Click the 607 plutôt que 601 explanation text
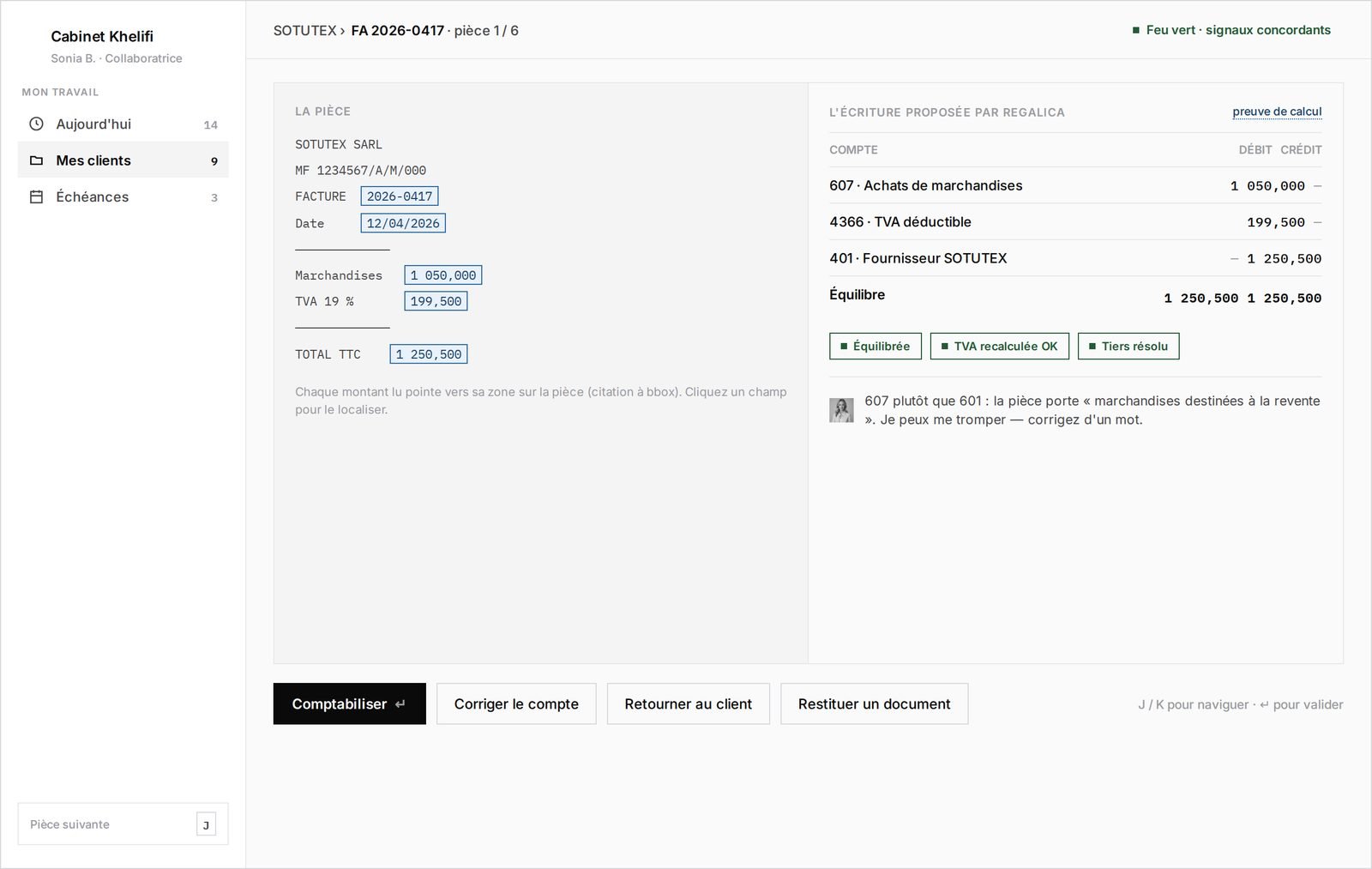 click(1092, 410)
